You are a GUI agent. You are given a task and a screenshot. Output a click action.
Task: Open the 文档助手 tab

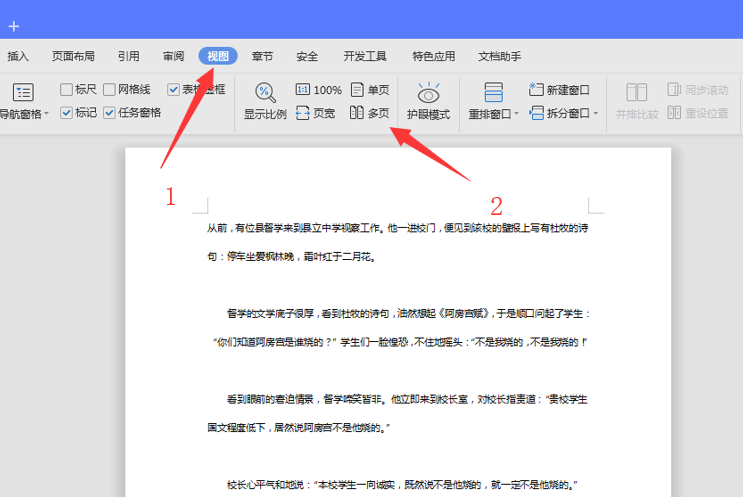point(499,56)
